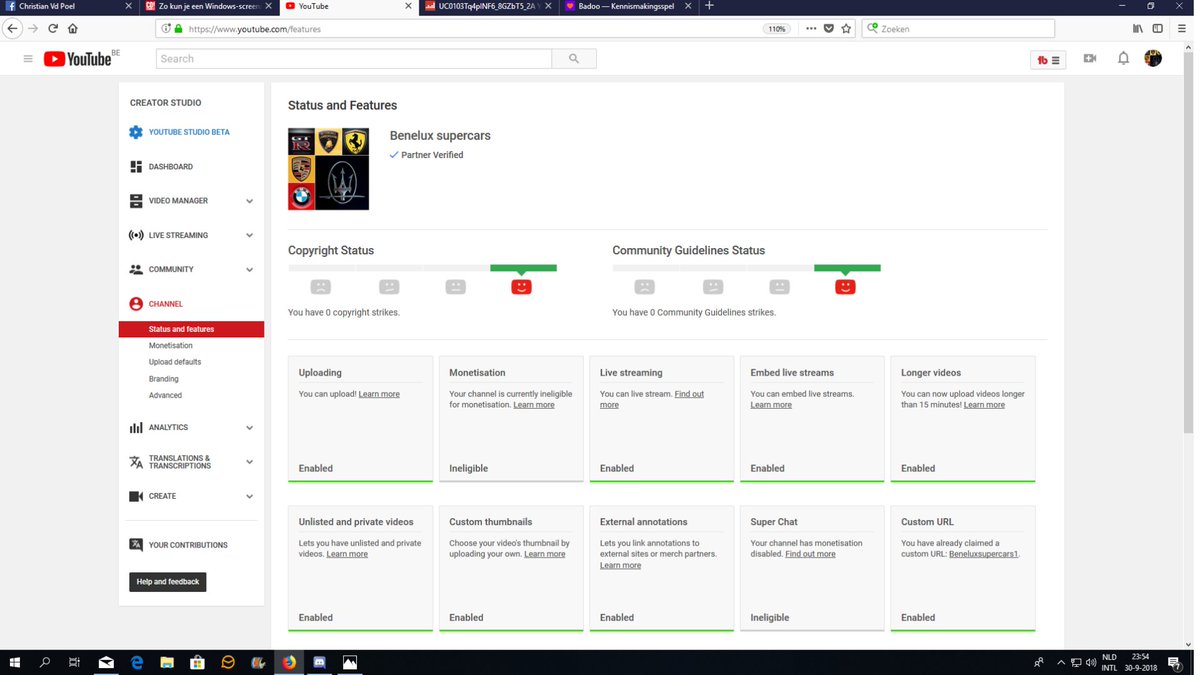
Task: Open Upload defaults page
Action: pos(175,362)
